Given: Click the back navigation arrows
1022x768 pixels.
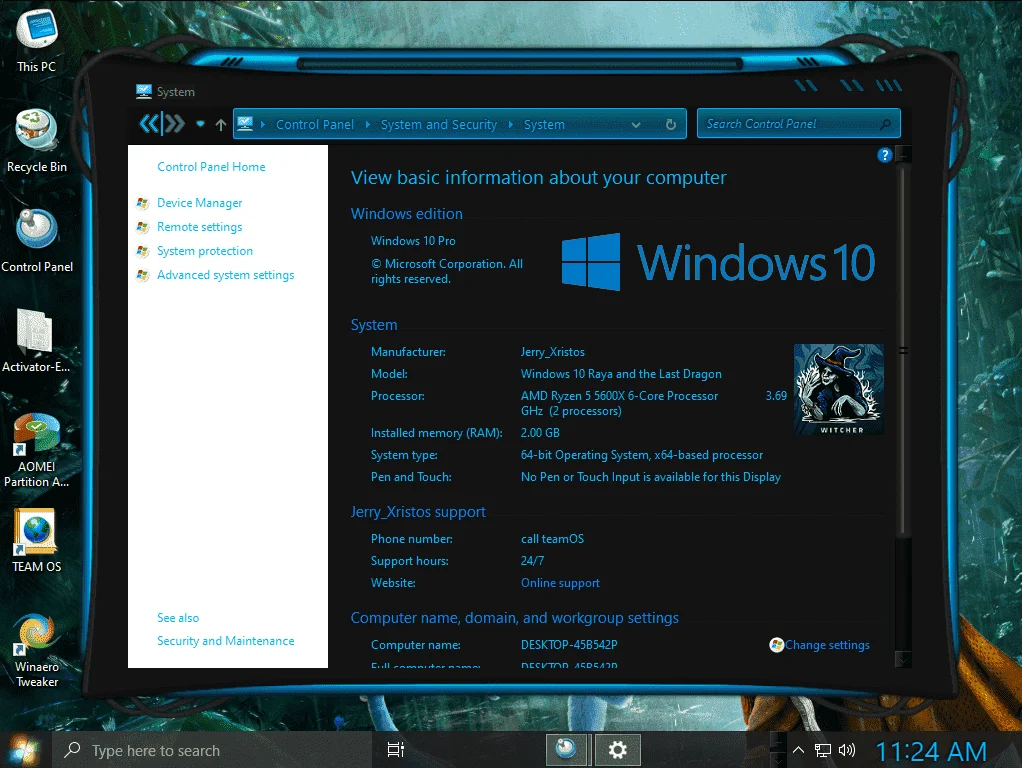Looking at the screenshot, I should coord(149,123).
